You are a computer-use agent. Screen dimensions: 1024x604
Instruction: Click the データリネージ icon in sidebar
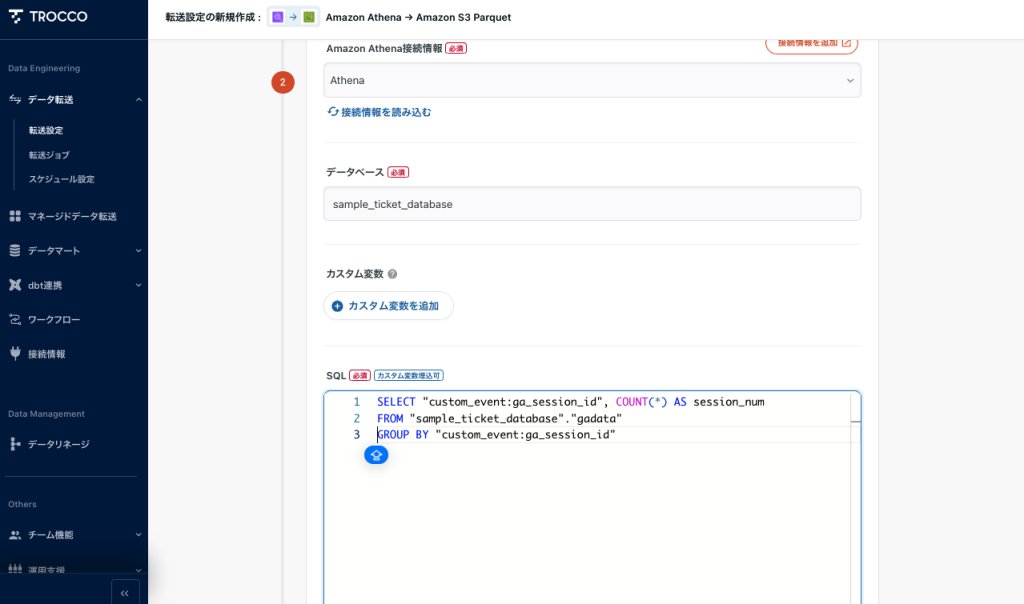click(15, 444)
